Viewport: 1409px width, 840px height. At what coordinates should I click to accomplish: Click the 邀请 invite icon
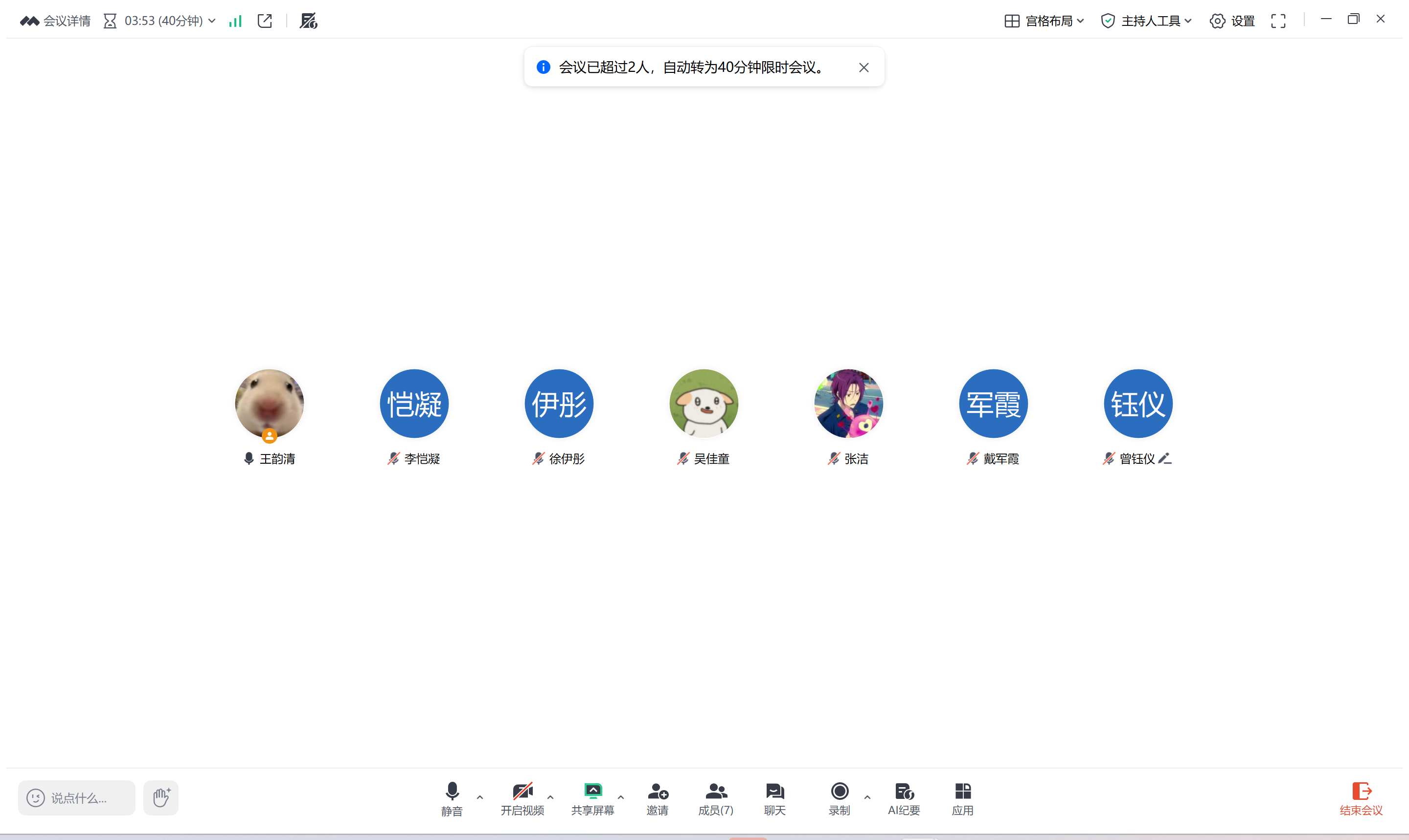click(658, 798)
